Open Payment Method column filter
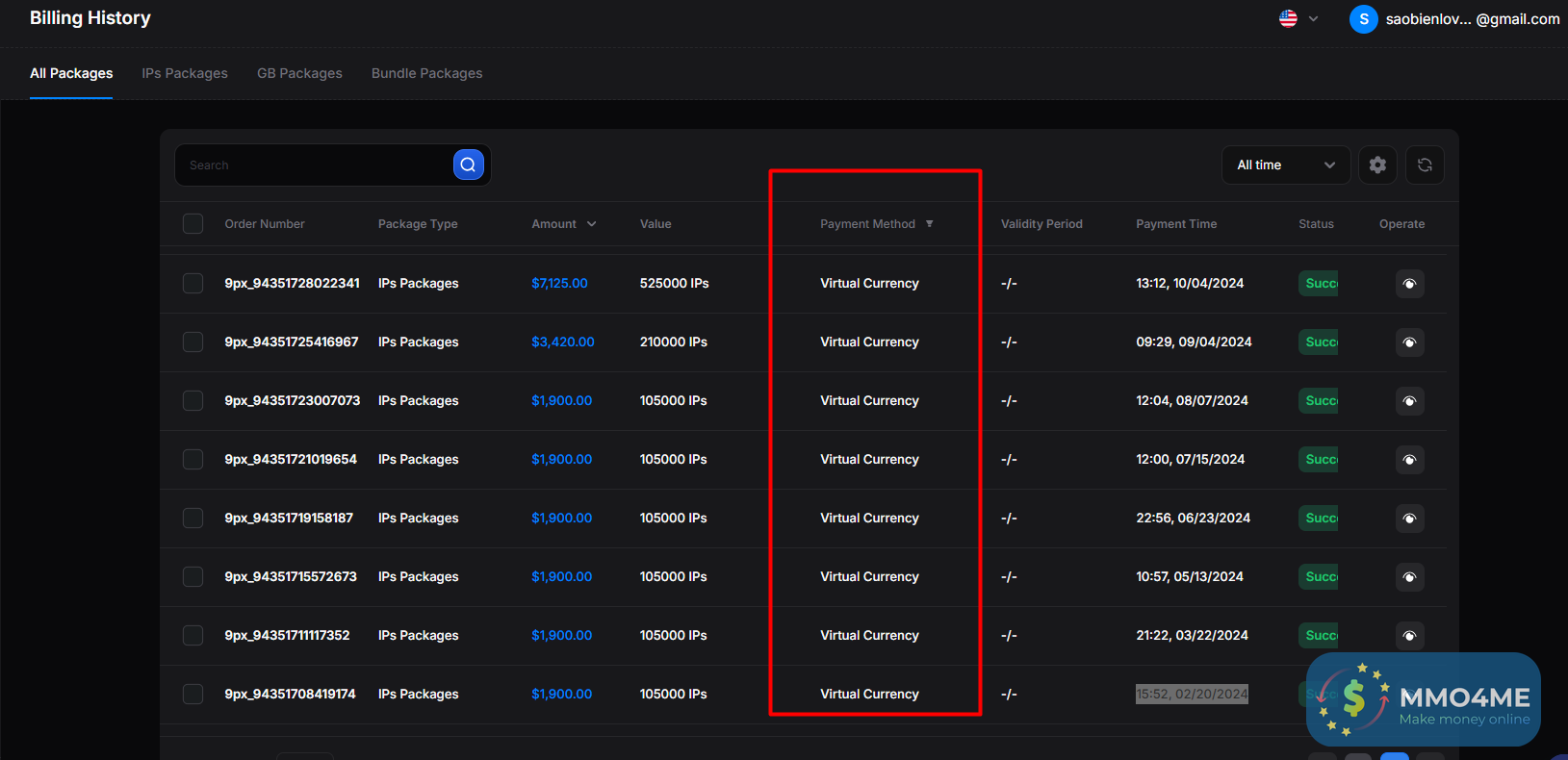The width and height of the screenshot is (1568, 760). [929, 224]
